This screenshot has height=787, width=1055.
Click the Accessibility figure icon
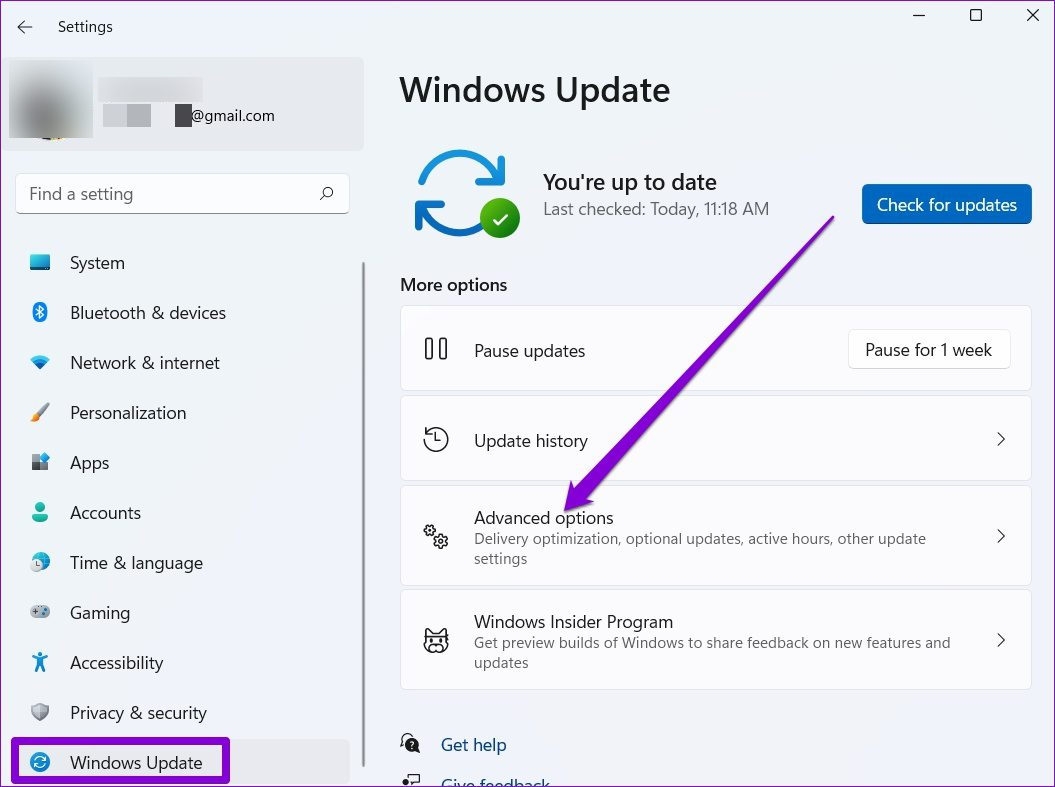(x=40, y=662)
